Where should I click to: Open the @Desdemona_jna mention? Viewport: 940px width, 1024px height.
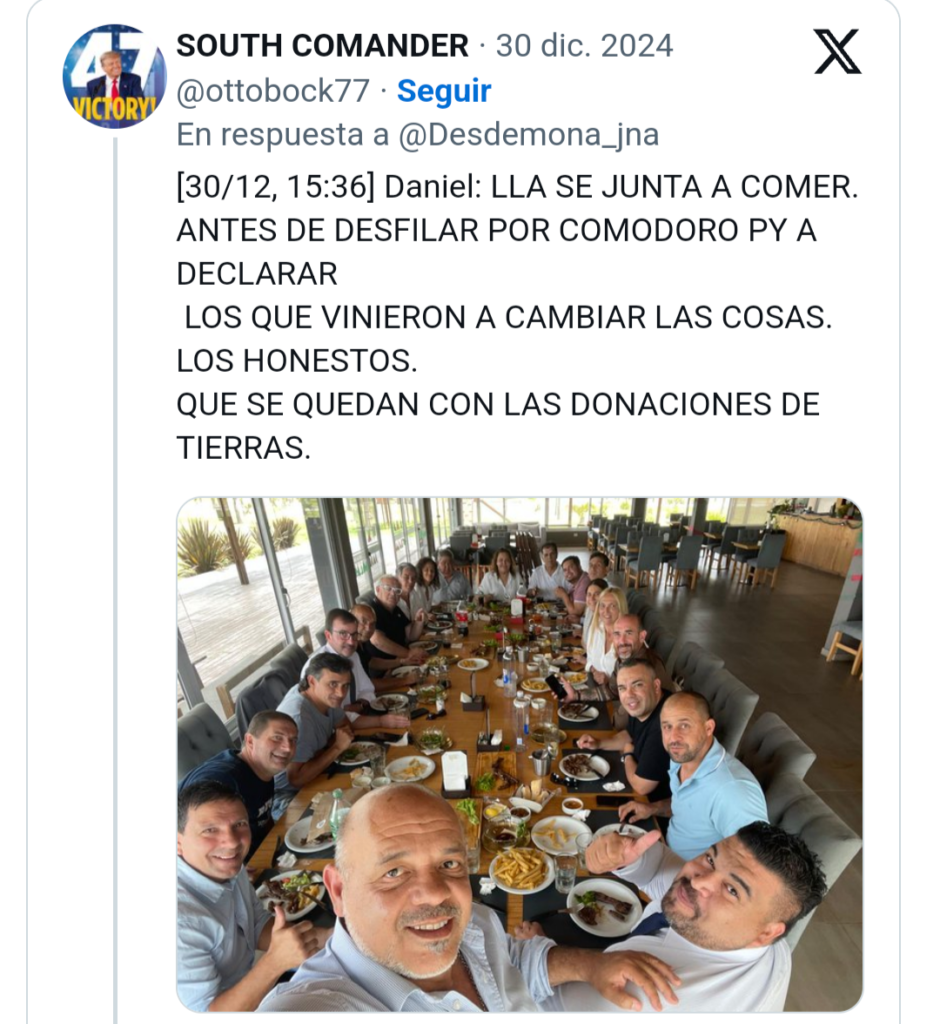[528, 135]
